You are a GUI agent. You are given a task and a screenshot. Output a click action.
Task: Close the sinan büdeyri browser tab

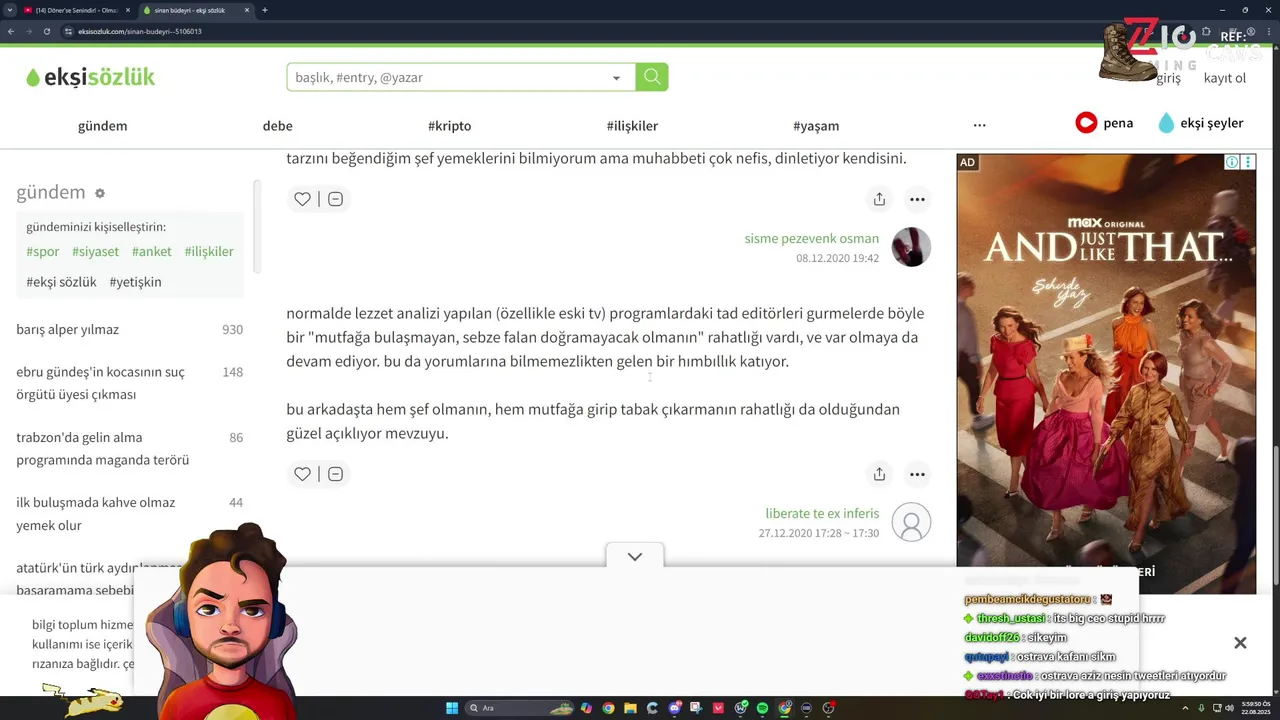(248, 10)
